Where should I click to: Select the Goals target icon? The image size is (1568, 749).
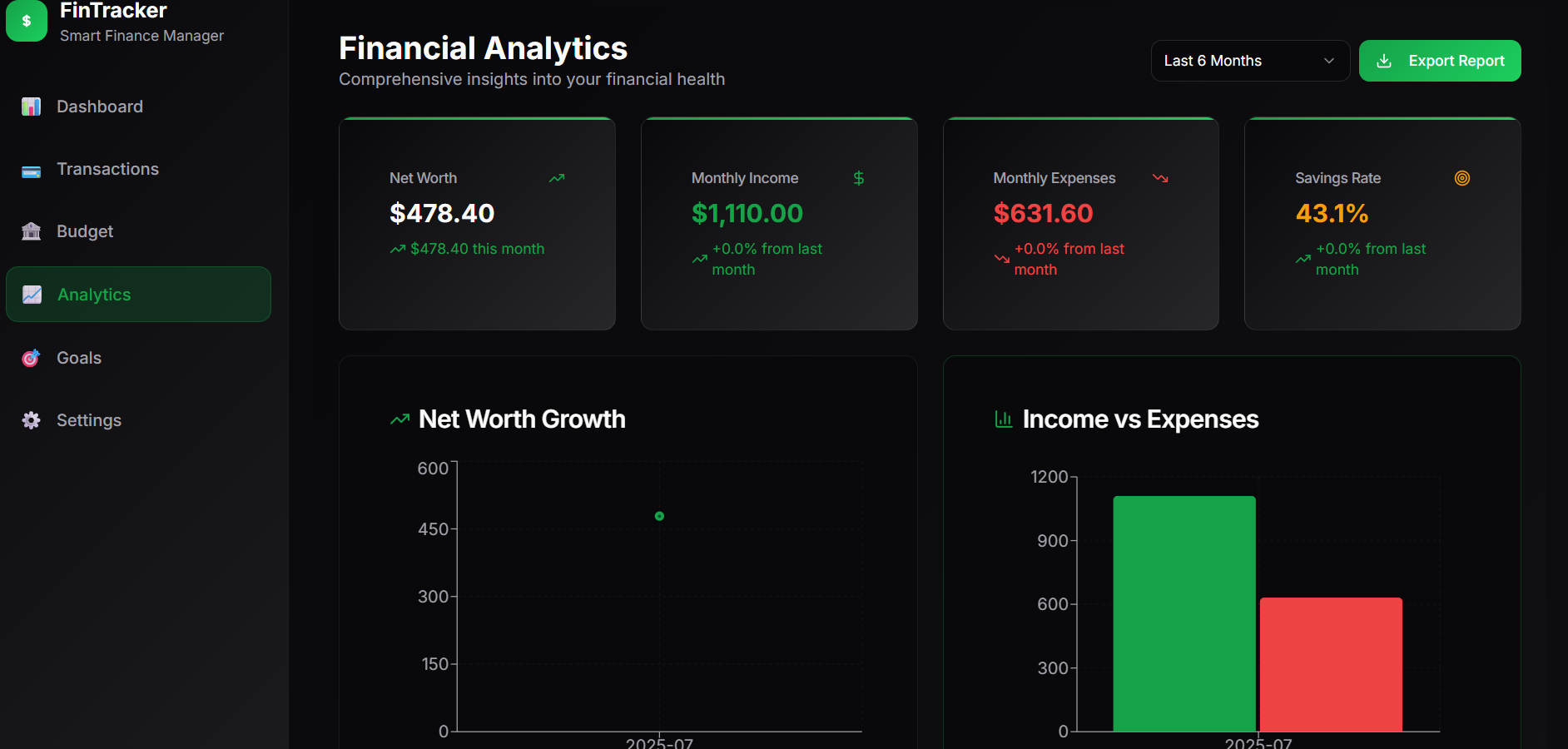[x=31, y=358]
